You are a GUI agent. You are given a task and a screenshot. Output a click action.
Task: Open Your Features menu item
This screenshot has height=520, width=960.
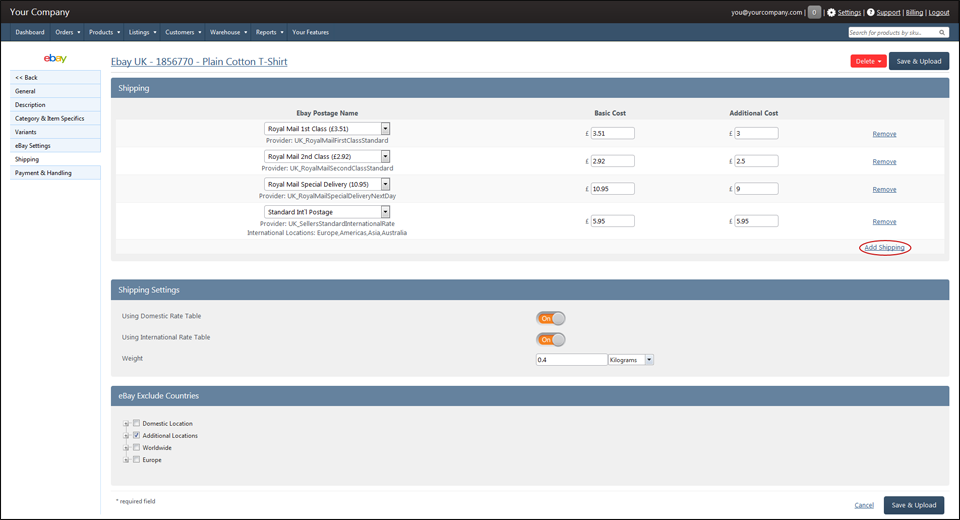(x=310, y=32)
